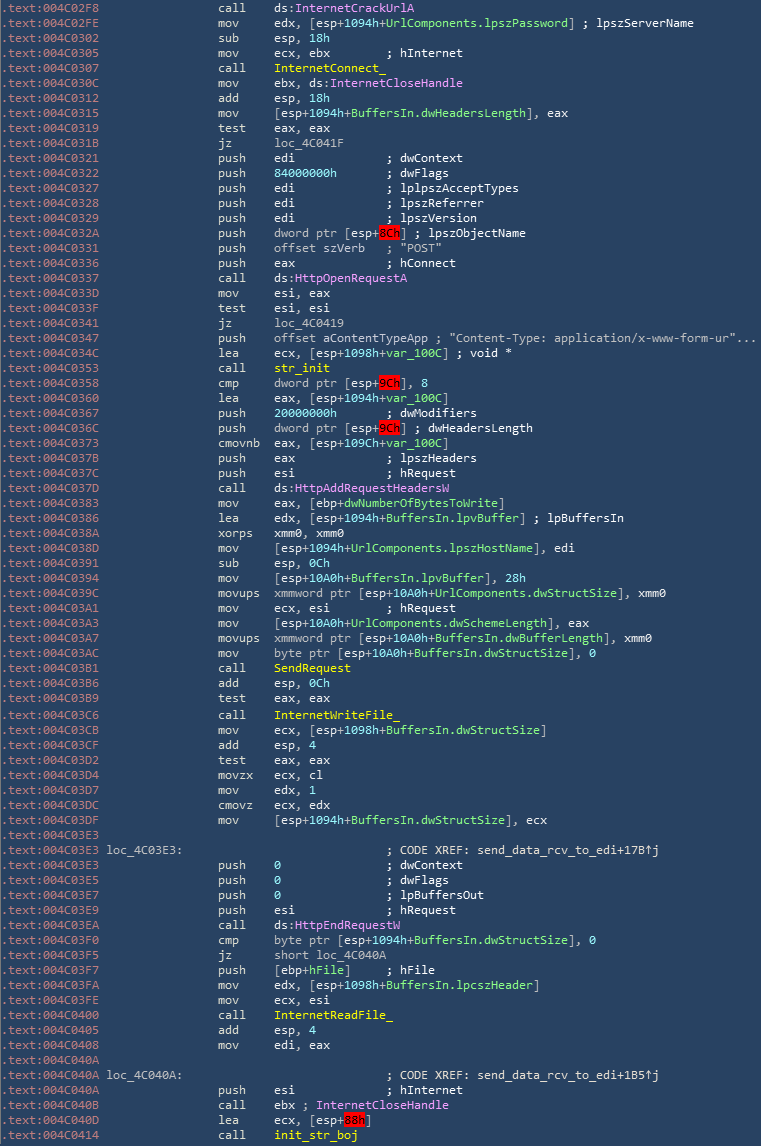Image resolution: width=761 pixels, height=1146 pixels.
Task: Go to the str_init function
Action: coord(301,368)
